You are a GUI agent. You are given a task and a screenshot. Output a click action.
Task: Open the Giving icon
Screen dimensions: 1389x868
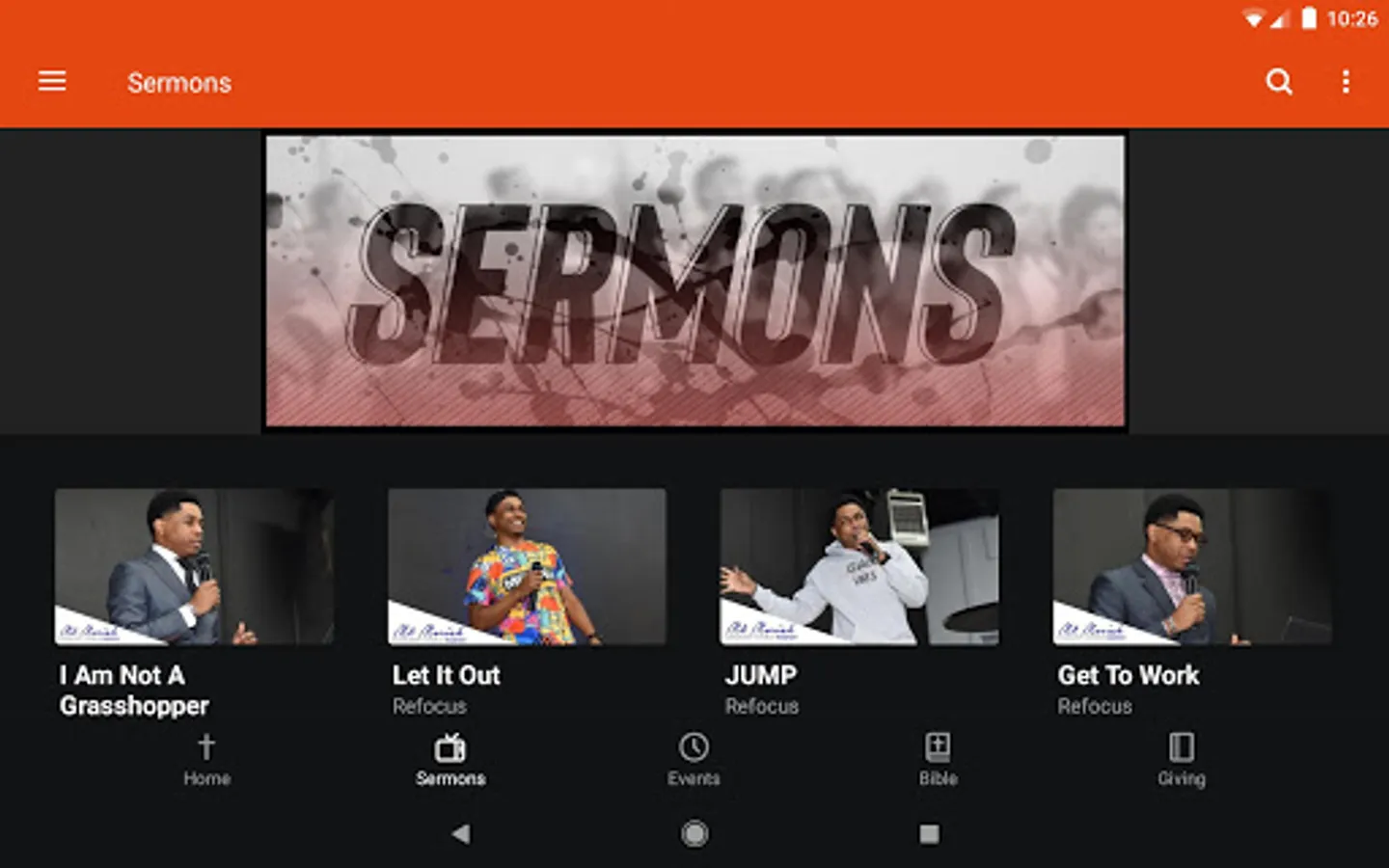tap(1182, 747)
